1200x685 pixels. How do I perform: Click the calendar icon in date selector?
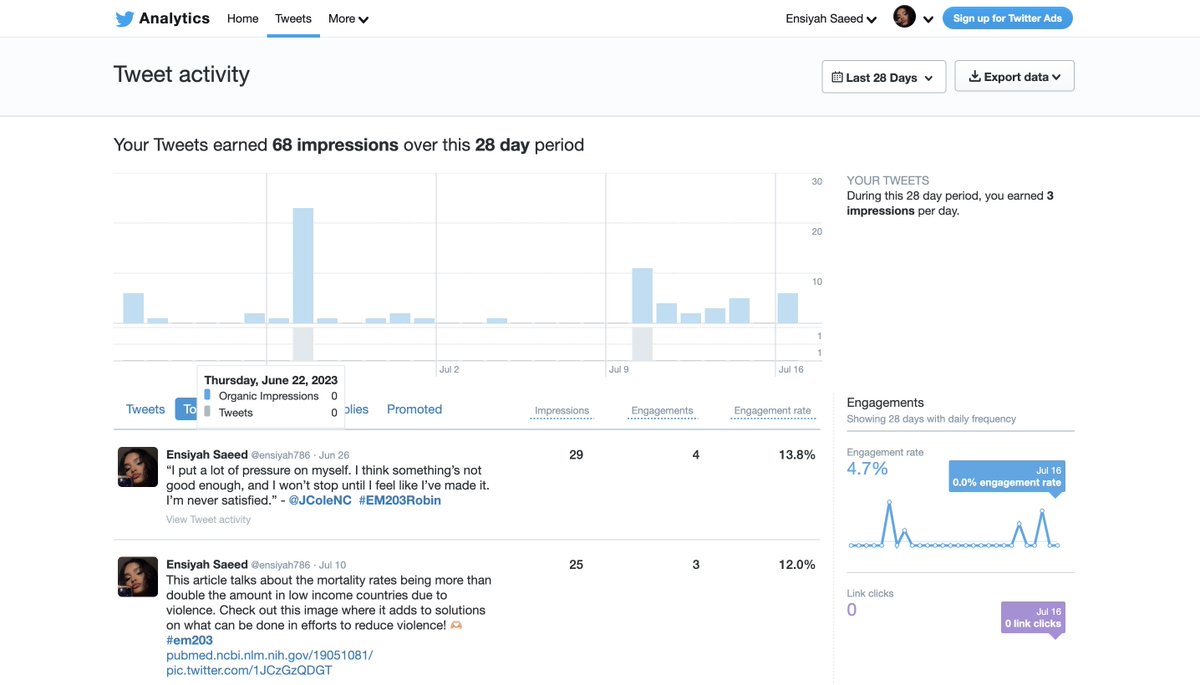pyautogui.click(x=837, y=77)
